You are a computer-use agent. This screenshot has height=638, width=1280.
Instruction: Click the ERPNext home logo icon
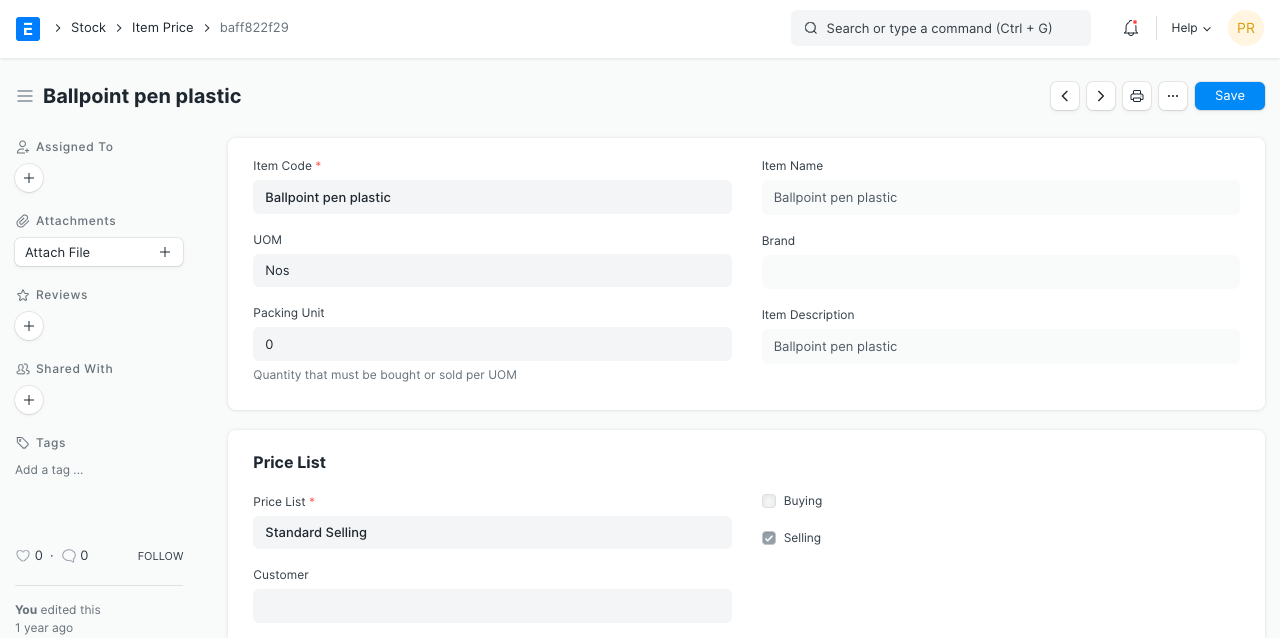[28, 28]
